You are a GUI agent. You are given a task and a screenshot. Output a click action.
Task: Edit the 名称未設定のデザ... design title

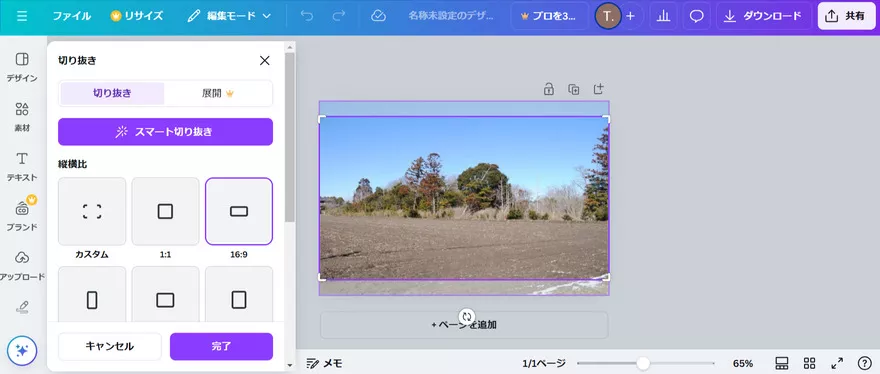(x=451, y=16)
